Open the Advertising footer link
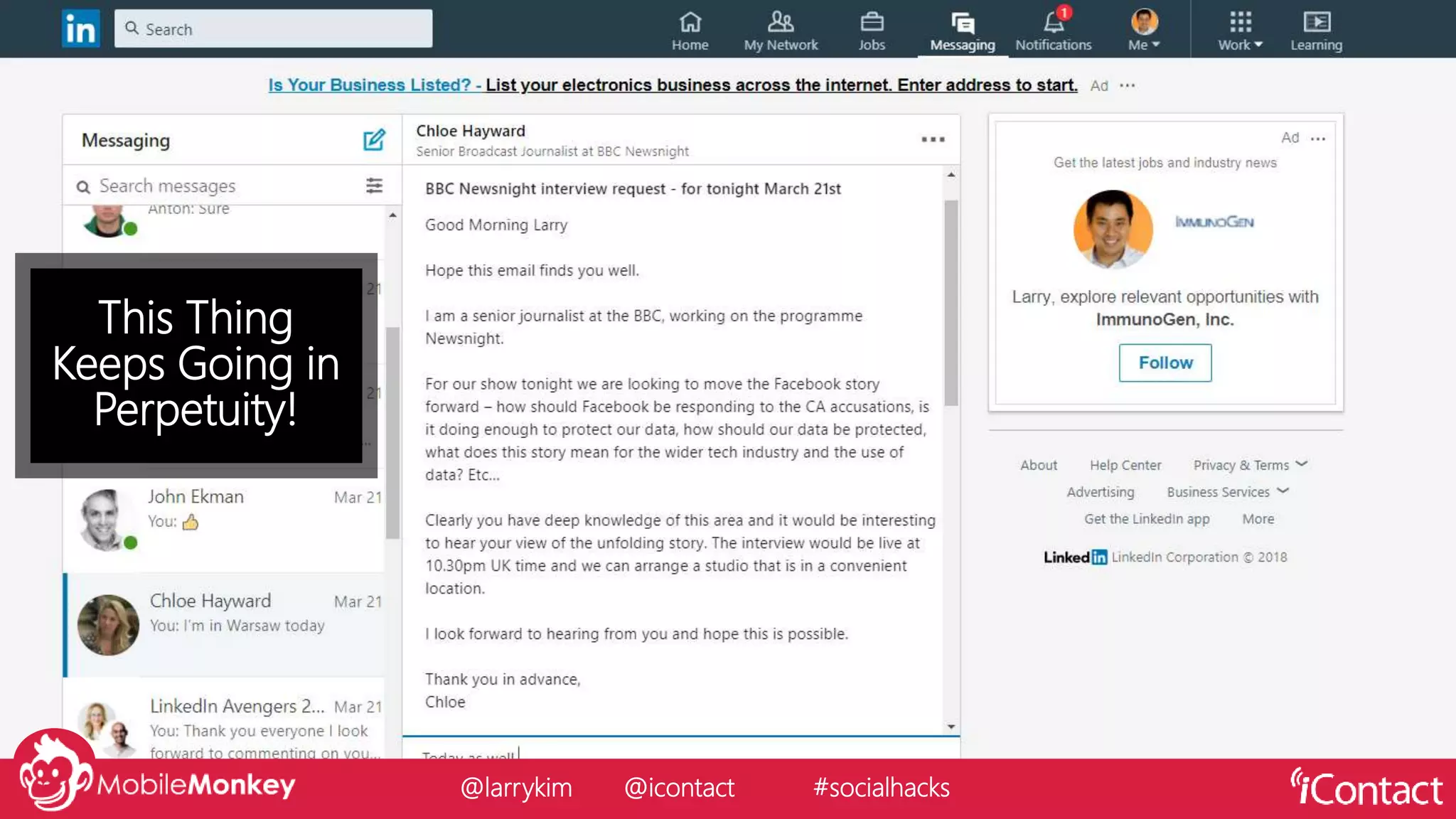Image resolution: width=1456 pixels, height=819 pixels. 1101,492
